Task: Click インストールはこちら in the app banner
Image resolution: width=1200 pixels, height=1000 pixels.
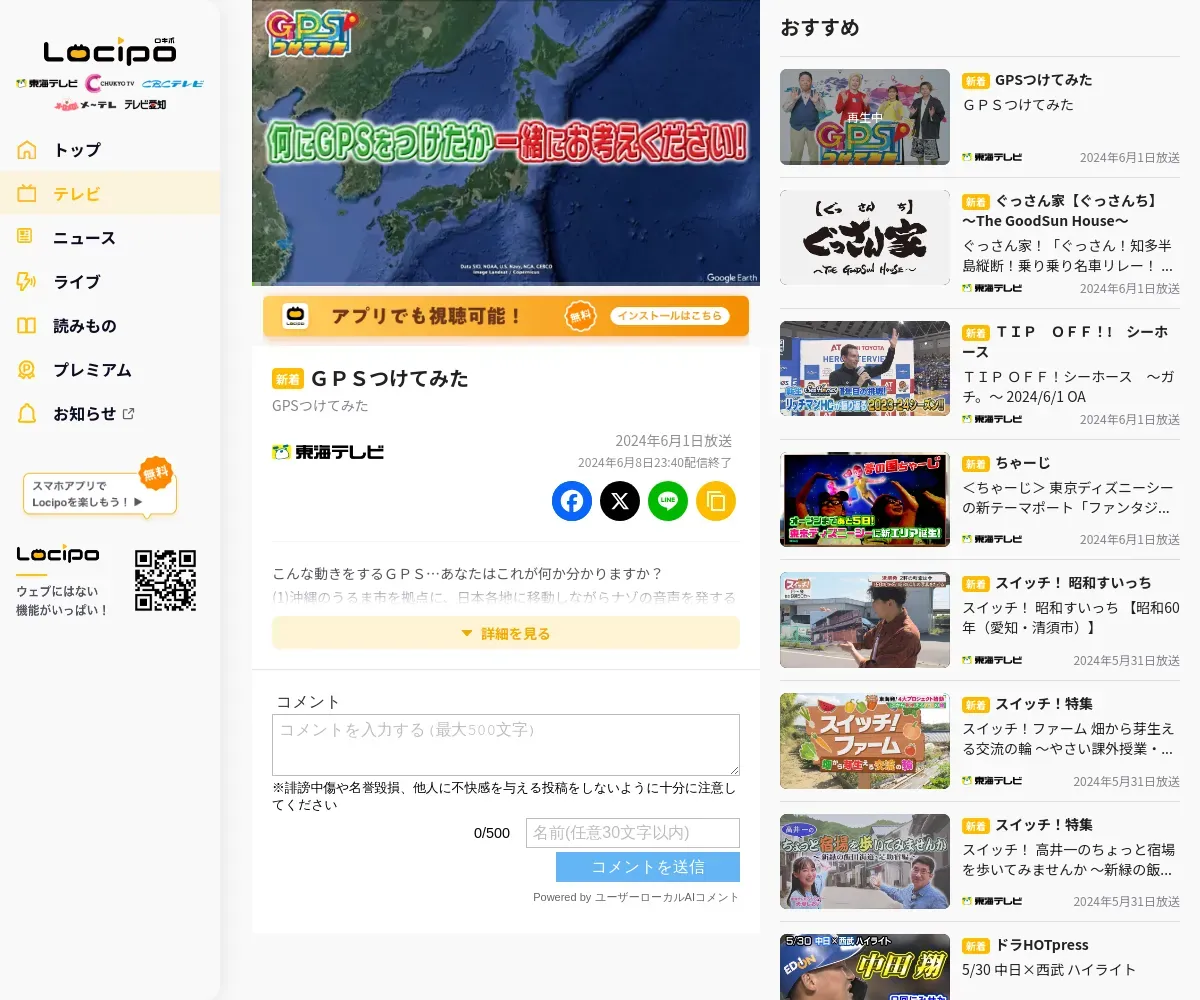Action: pos(668,316)
